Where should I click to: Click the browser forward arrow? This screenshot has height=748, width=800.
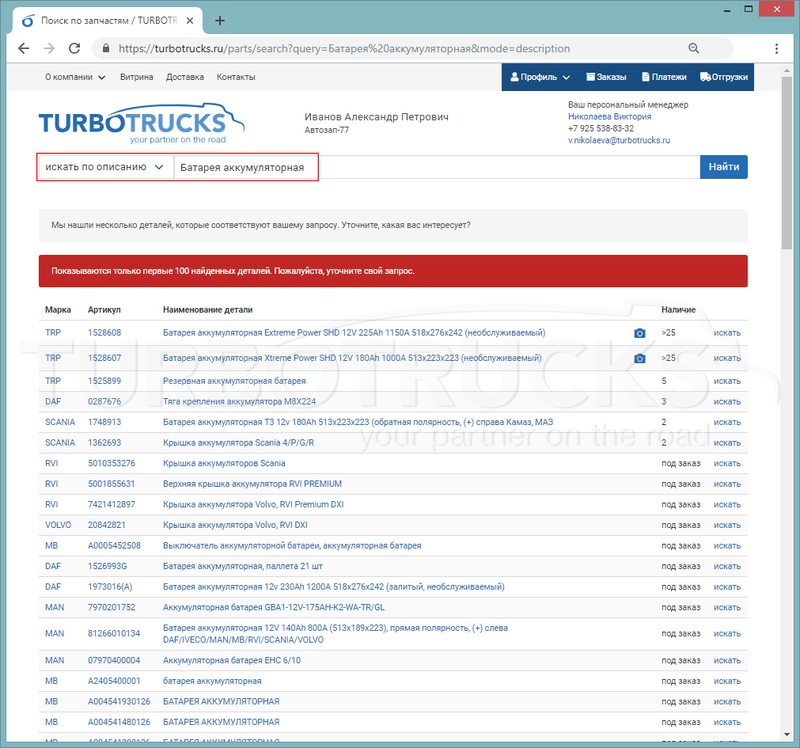point(49,48)
